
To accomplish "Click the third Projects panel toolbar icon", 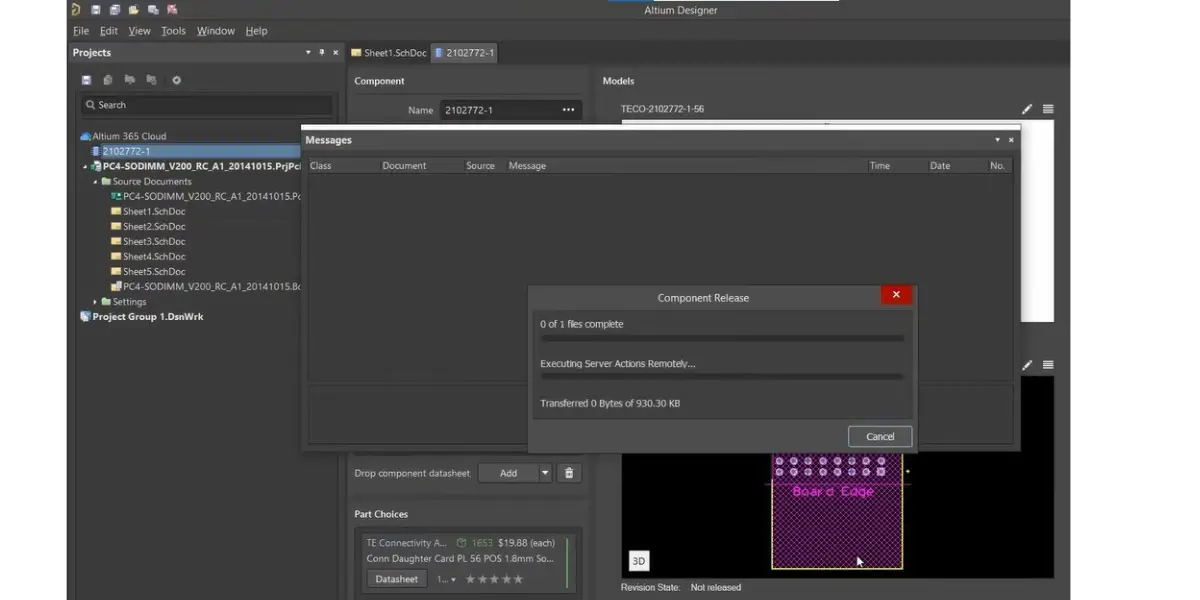I will [x=130, y=80].
